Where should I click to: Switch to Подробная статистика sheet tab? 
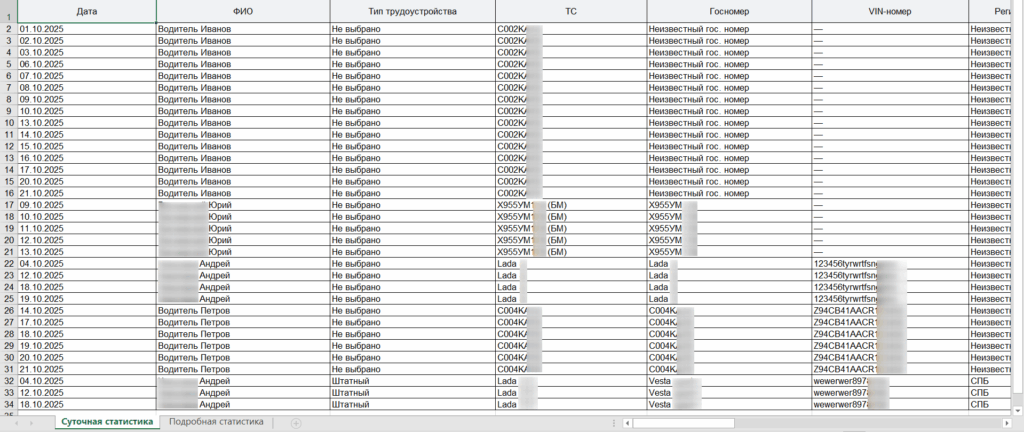pos(216,422)
